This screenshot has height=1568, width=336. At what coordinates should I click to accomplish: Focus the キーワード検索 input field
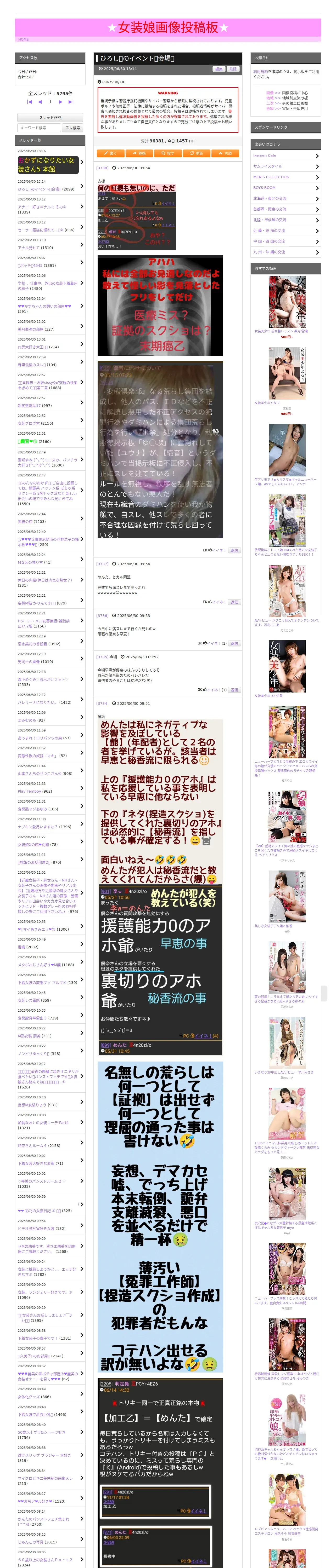coord(40,128)
